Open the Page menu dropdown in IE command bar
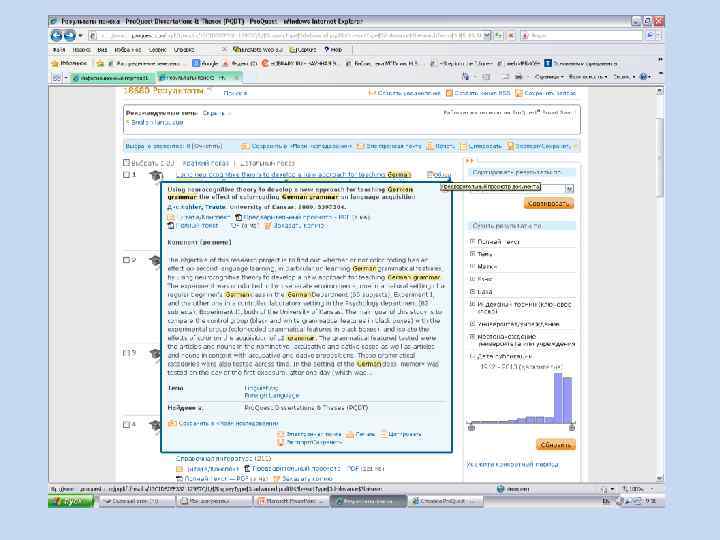 pos(550,77)
